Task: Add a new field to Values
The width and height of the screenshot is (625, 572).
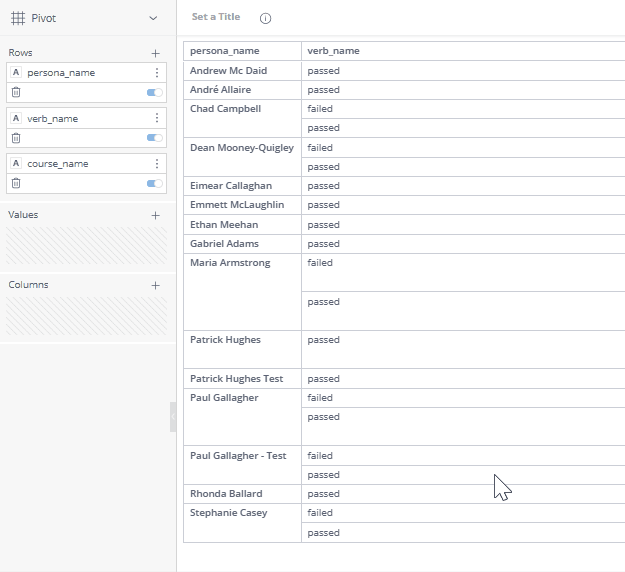Action: [x=155, y=215]
